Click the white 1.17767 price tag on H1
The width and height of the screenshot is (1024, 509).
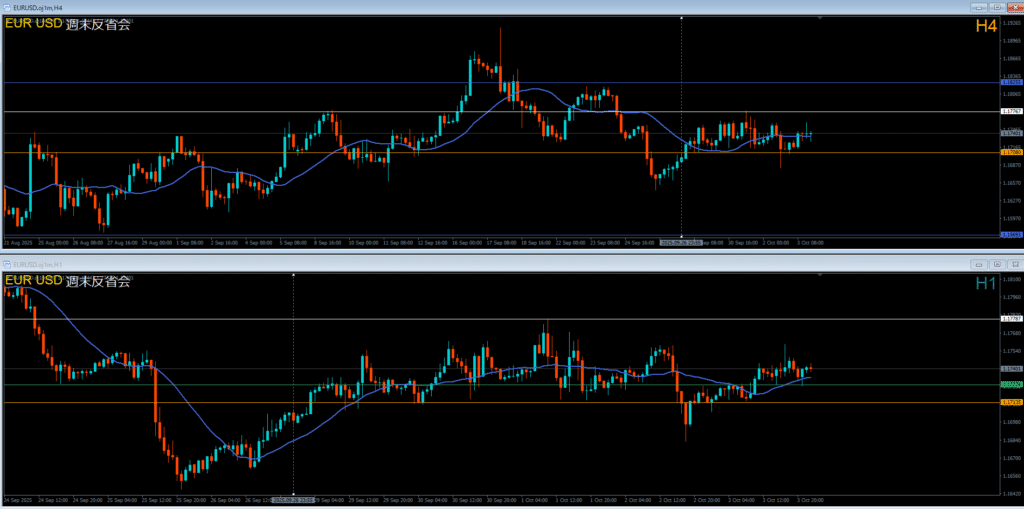tap(1010, 319)
